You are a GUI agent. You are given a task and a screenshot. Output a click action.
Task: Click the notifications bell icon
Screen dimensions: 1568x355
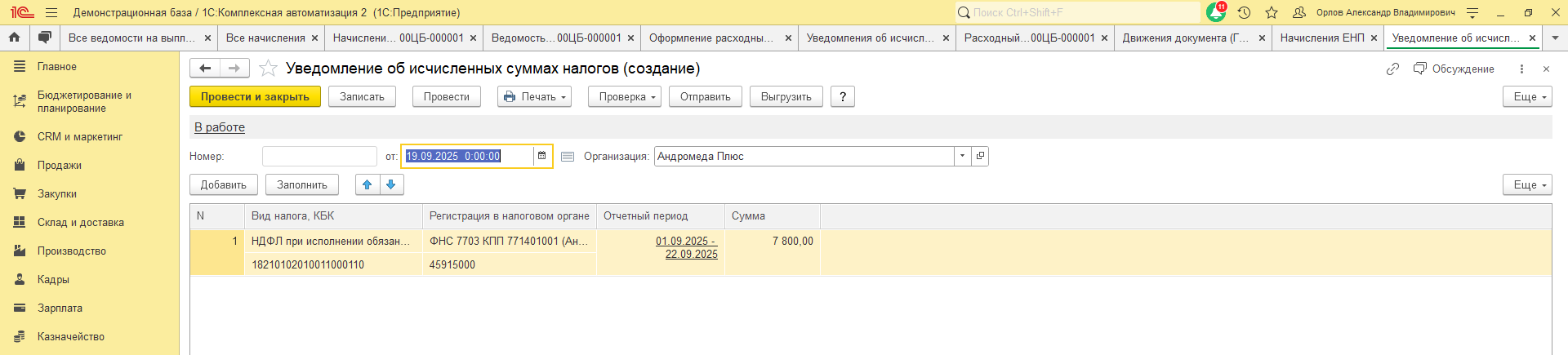coord(1215,12)
